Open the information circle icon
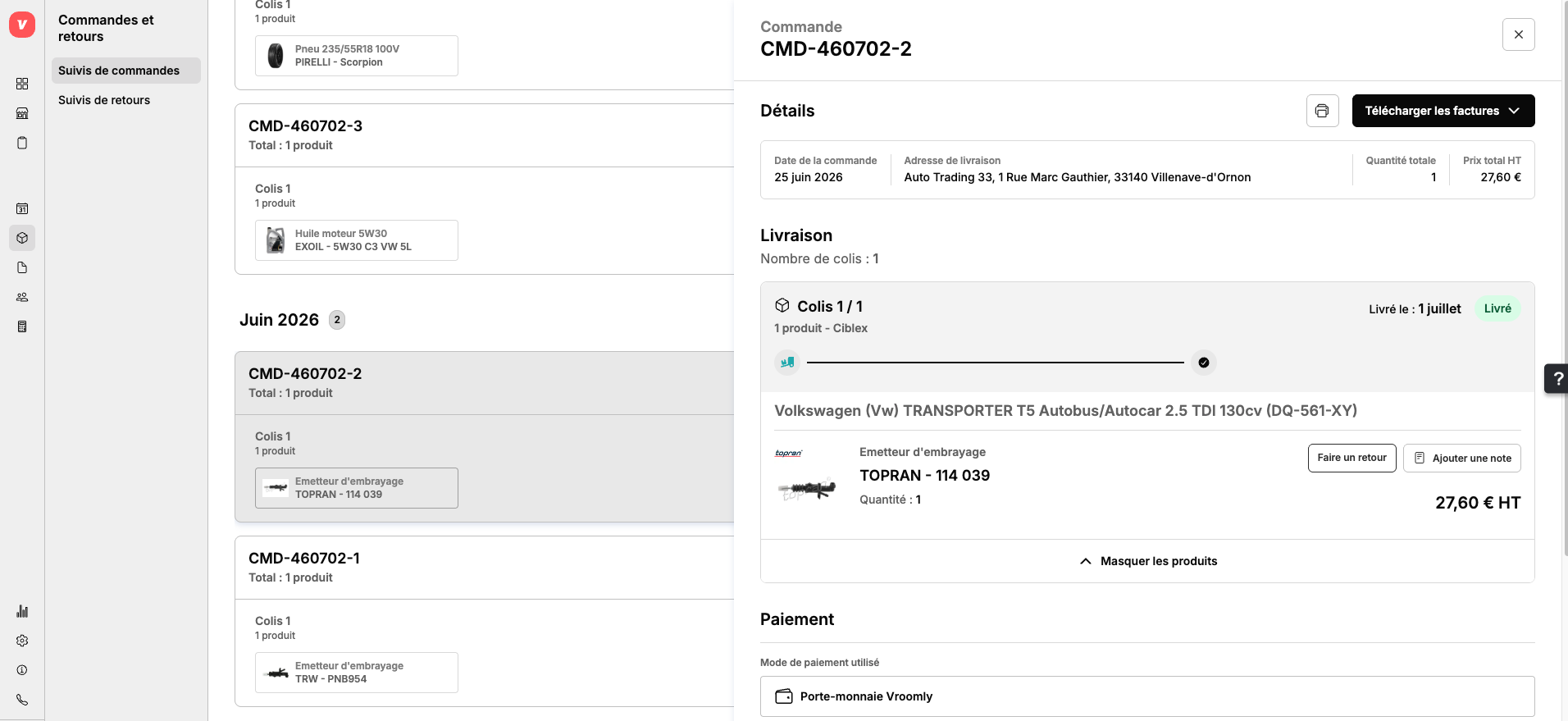Image resolution: width=1568 pixels, height=721 pixels. tap(22, 670)
